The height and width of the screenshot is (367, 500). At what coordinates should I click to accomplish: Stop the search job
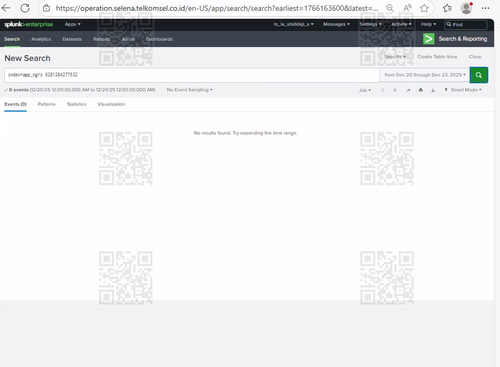click(x=395, y=90)
